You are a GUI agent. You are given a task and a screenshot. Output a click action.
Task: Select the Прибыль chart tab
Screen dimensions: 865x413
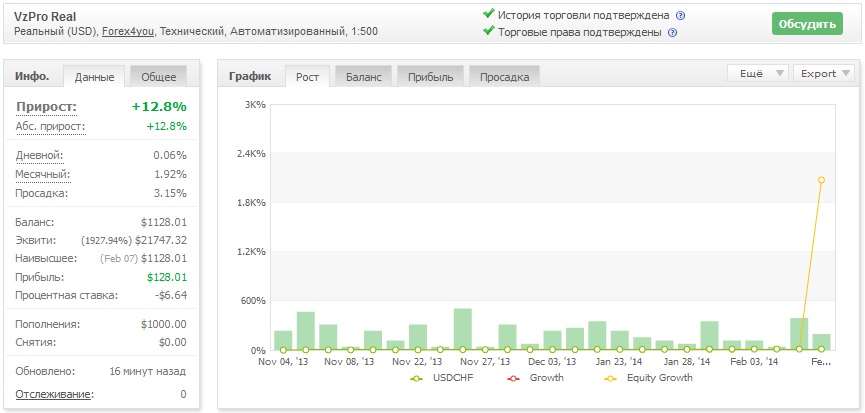(x=431, y=77)
